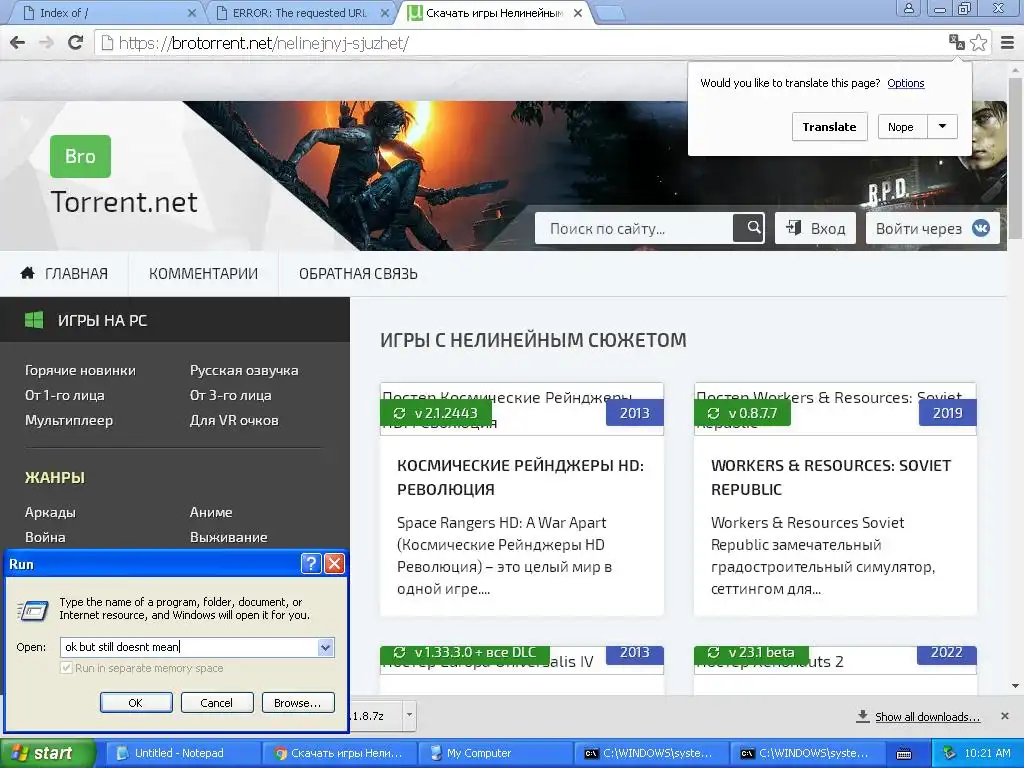The height and width of the screenshot is (768, 1024).
Task: Click the browser forward arrow
Action: point(46,43)
